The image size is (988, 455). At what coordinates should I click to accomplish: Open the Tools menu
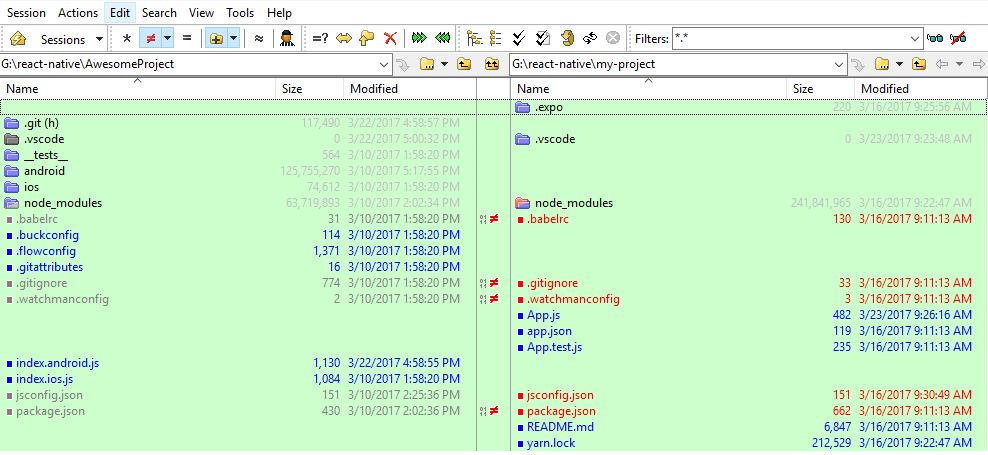(240, 13)
